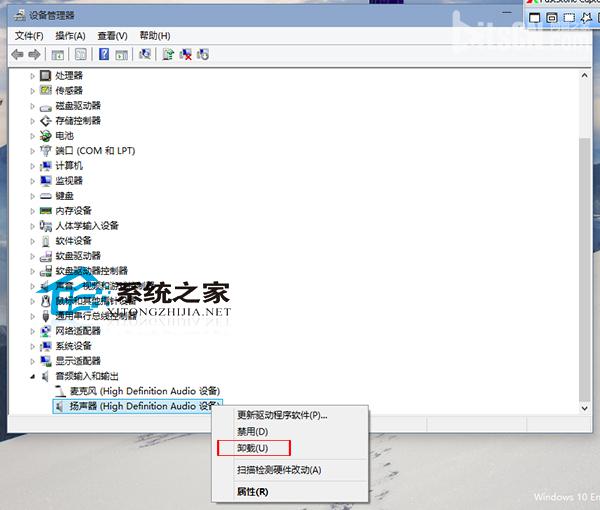The height and width of the screenshot is (510, 600).
Task: Click the update driver software toolbar icon
Action: point(168,54)
